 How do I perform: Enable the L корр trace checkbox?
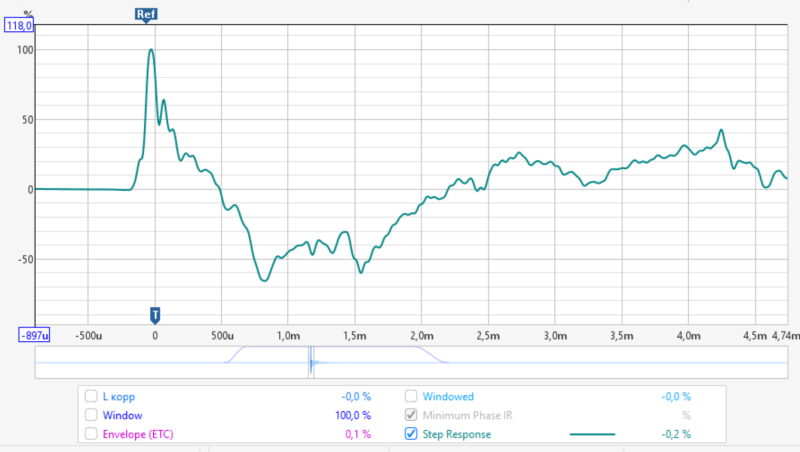coord(92,396)
